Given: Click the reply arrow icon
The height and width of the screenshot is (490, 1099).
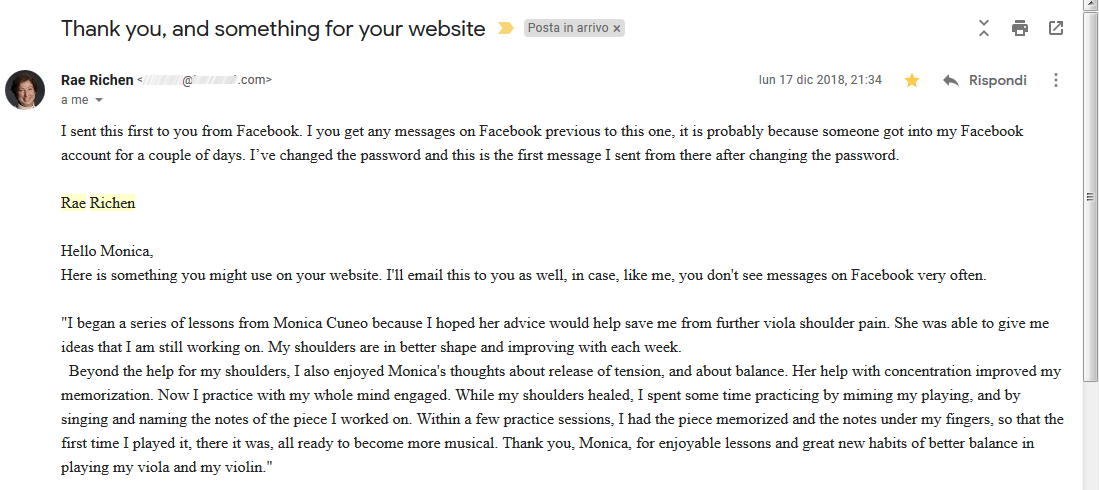Looking at the screenshot, I should (951, 80).
